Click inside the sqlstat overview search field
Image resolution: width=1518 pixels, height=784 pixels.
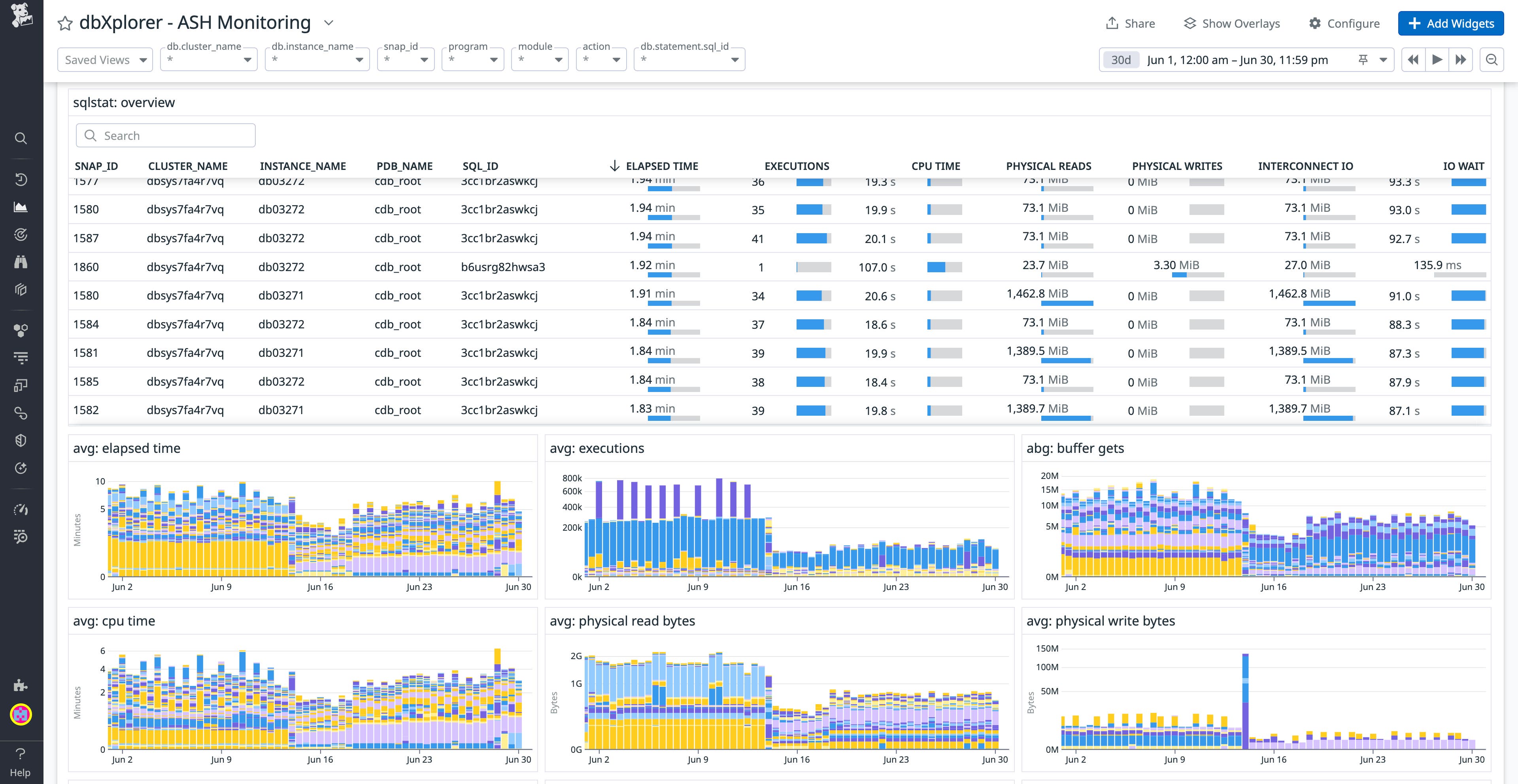[165, 135]
